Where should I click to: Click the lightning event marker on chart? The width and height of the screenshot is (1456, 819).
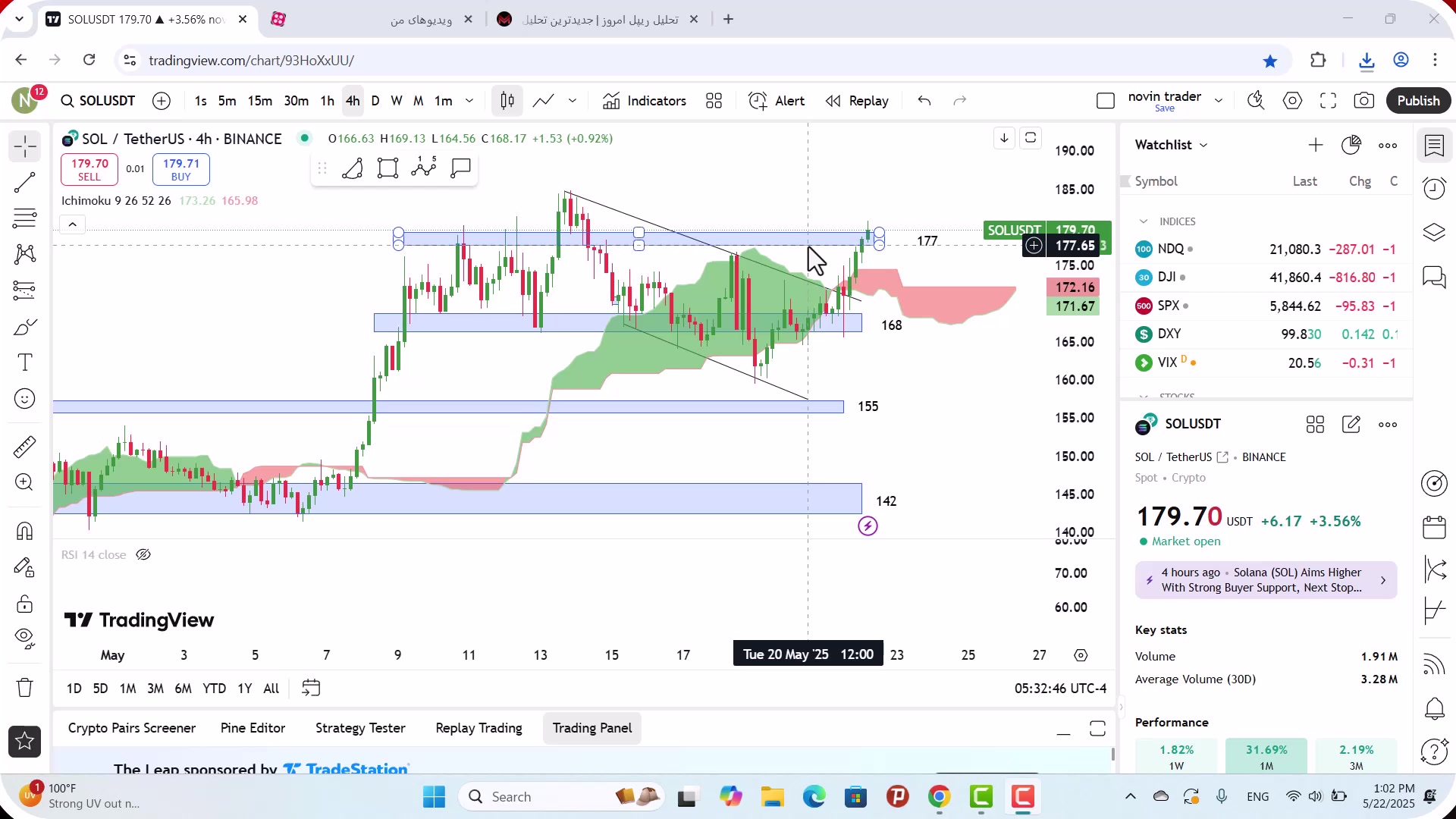(868, 526)
